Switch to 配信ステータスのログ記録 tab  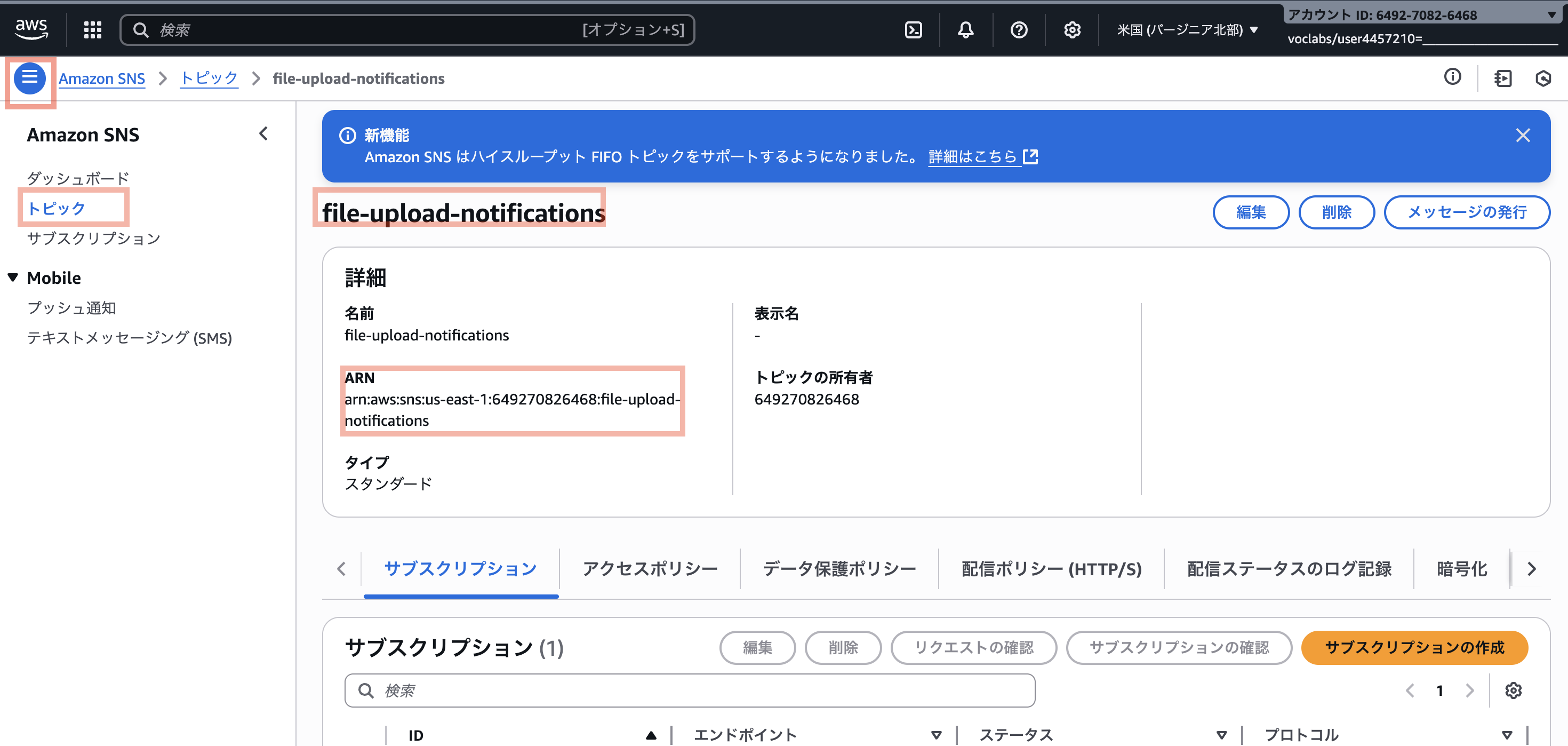(x=1289, y=569)
